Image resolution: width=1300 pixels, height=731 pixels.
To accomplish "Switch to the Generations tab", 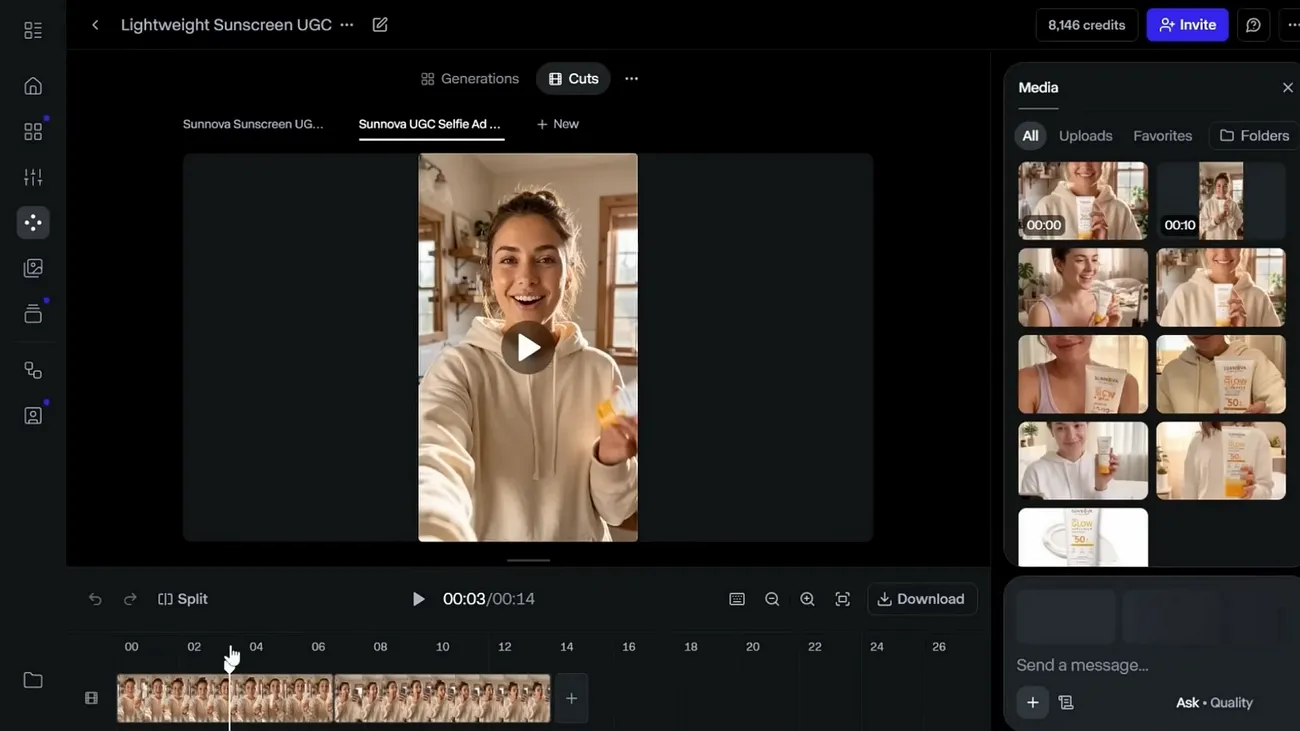I will tap(470, 79).
